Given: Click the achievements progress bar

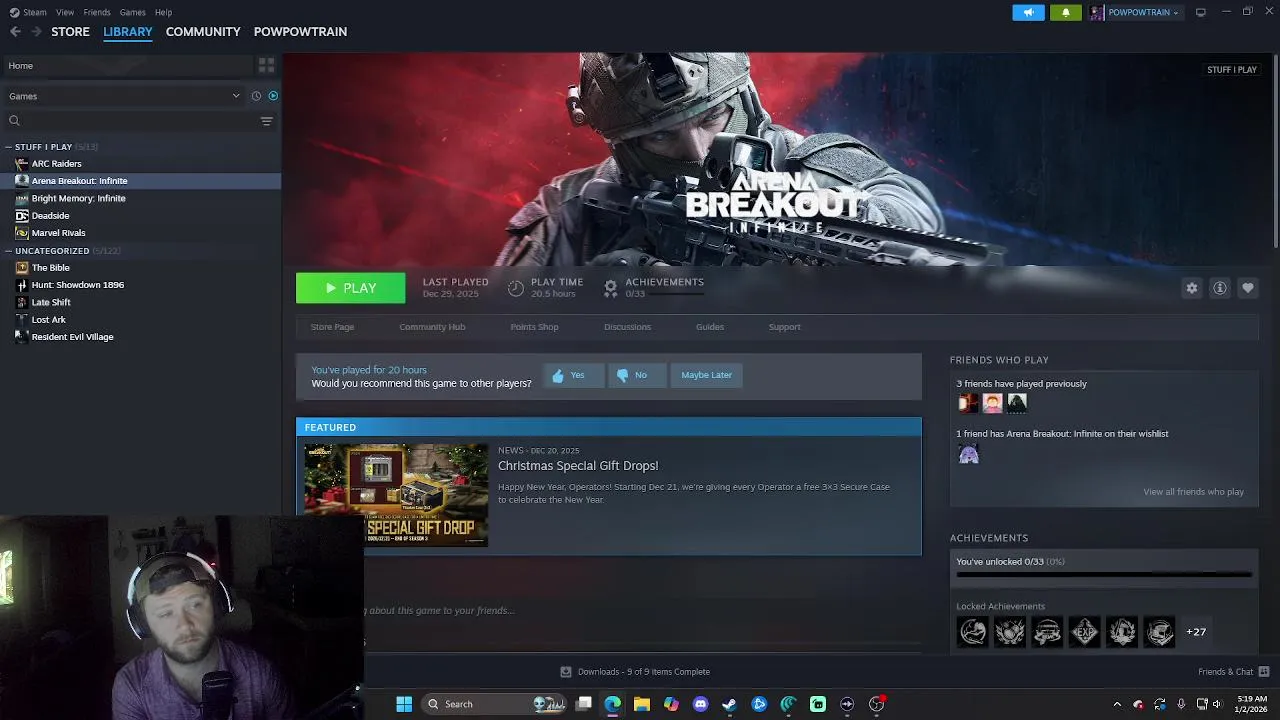Looking at the screenshot, I should (x=1104, y=575).
